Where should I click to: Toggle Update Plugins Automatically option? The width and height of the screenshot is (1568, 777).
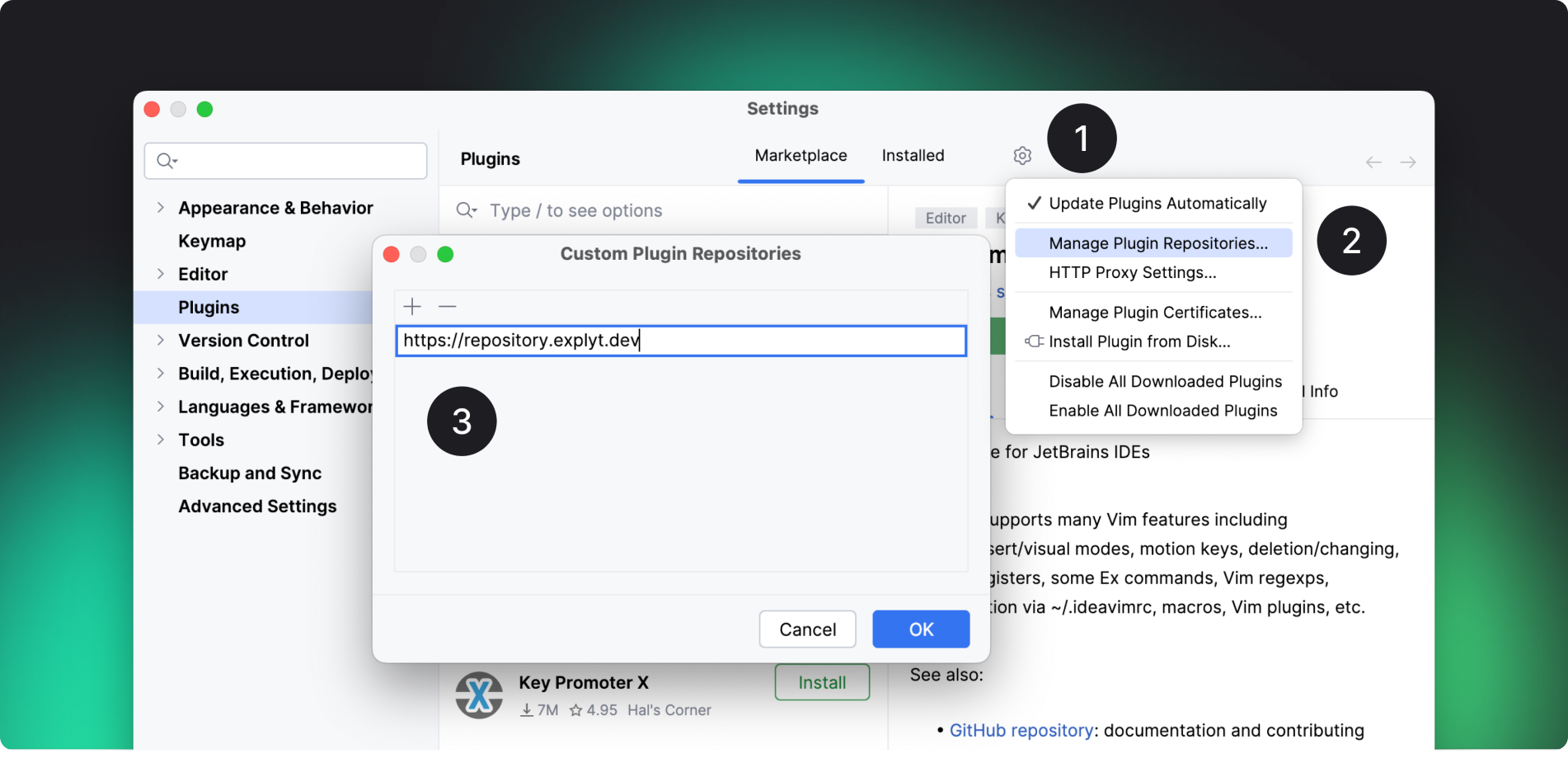coord(1157,204)
